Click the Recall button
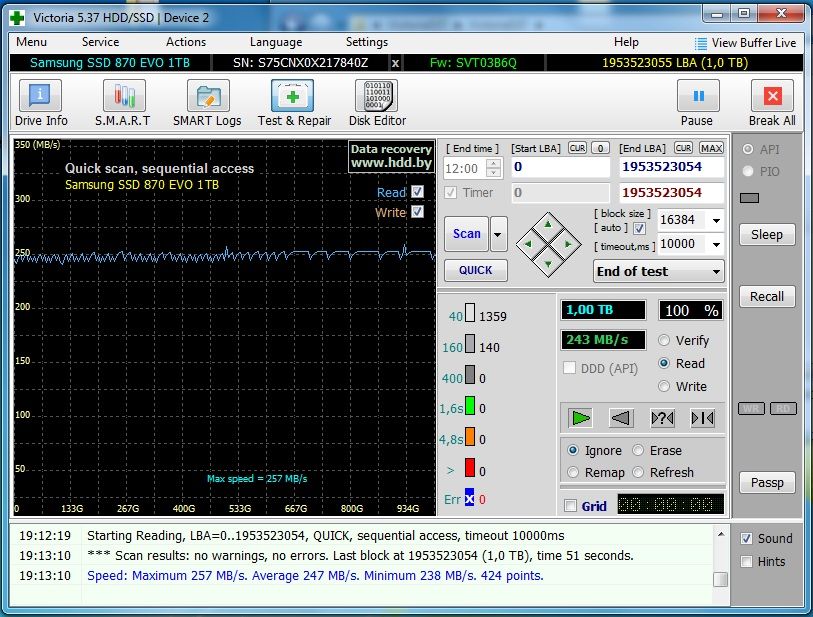 [x=767, y=297]
